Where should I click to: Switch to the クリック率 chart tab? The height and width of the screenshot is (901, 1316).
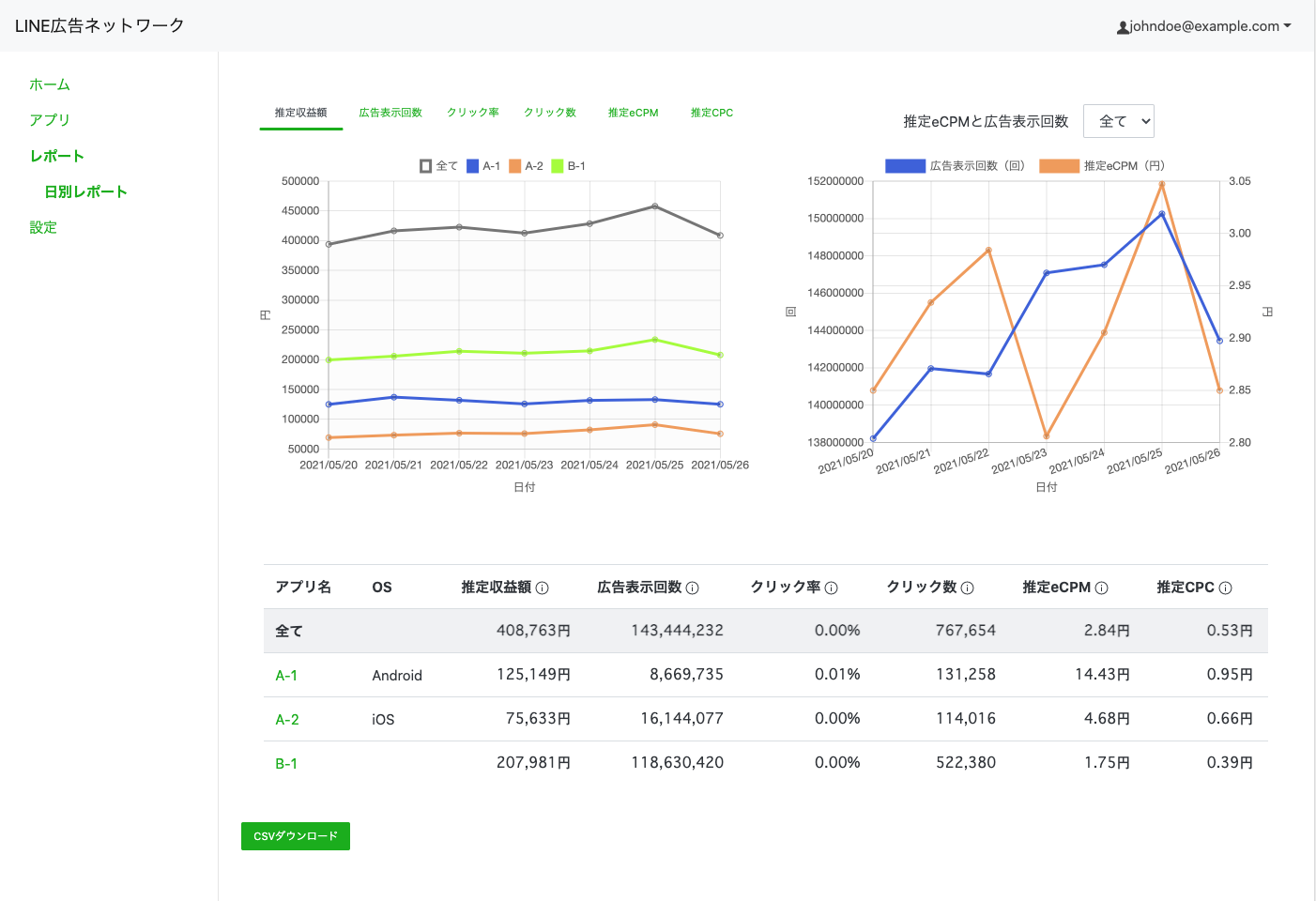tap(473, 113)
